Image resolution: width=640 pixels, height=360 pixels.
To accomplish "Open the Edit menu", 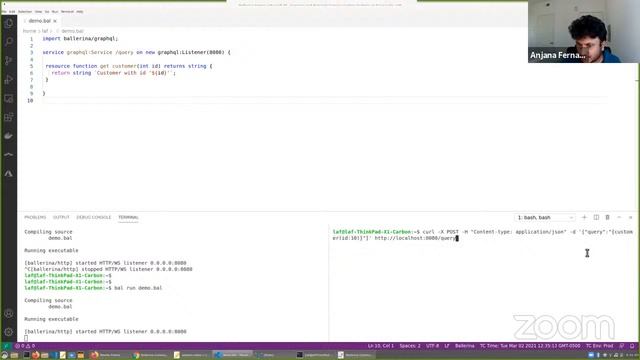I will [12, 11].
